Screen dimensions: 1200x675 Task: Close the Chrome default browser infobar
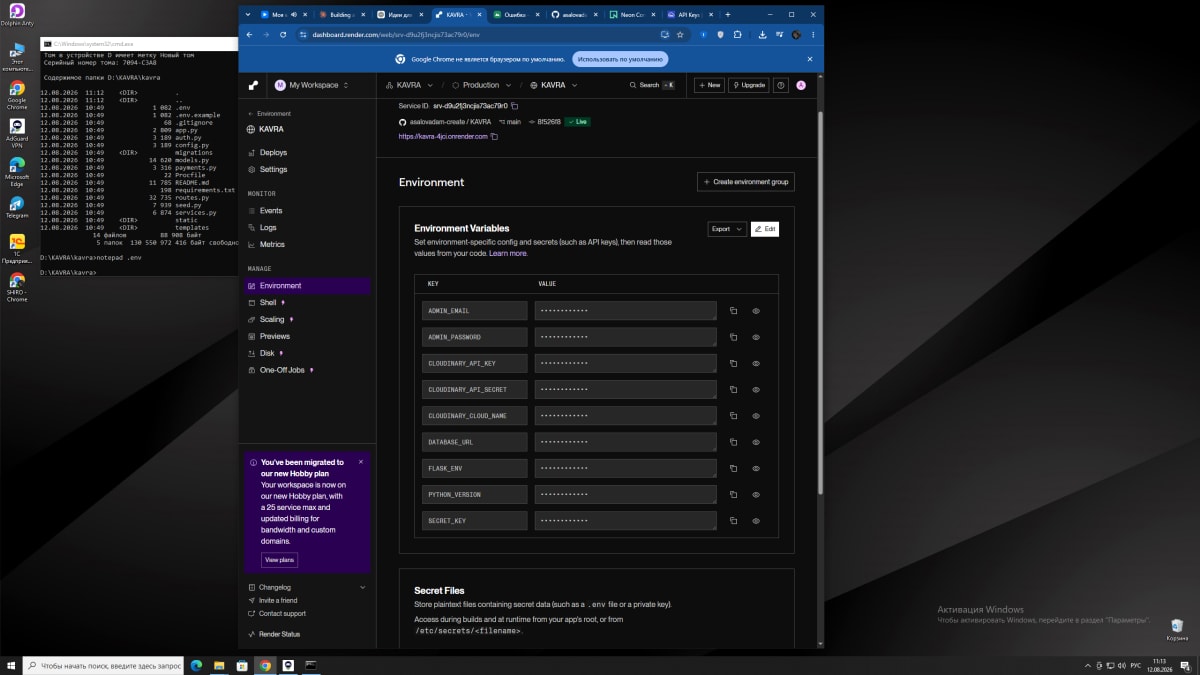pos(810,59)
